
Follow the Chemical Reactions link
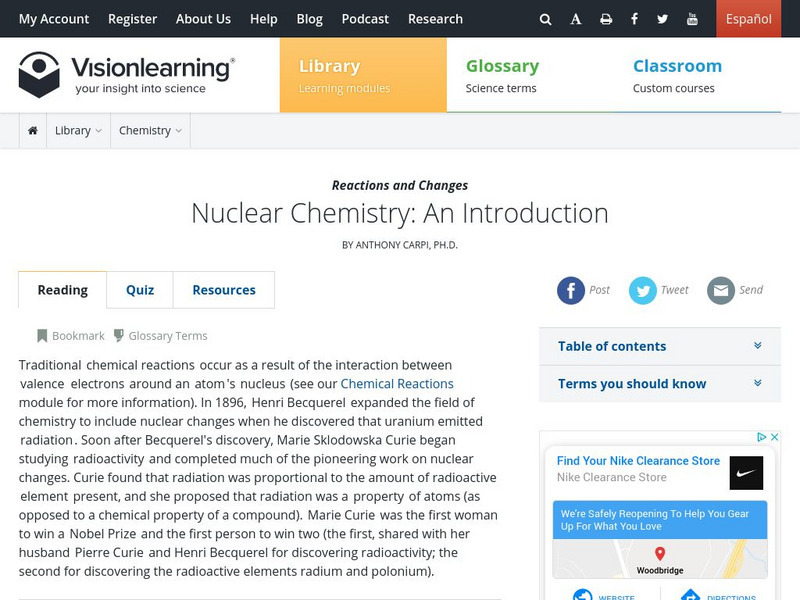tap(397, 384)
